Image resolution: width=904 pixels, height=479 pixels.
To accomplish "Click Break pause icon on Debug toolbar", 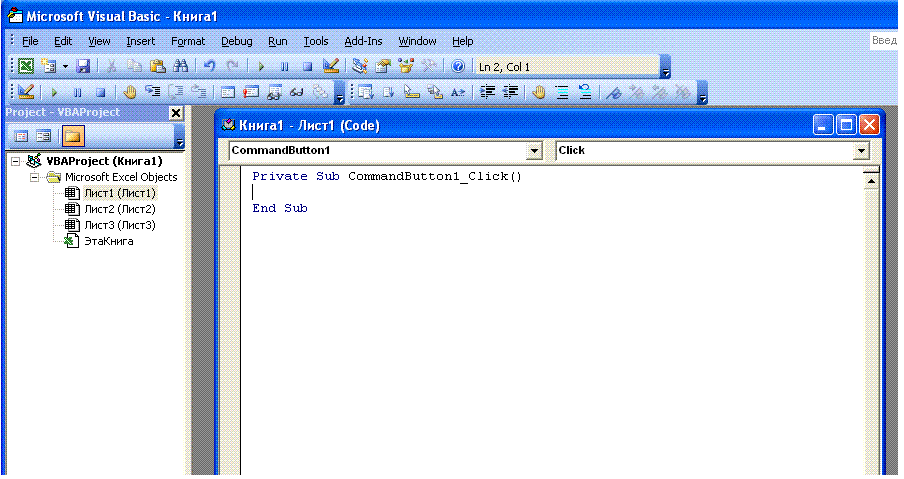I will (77, 92).
